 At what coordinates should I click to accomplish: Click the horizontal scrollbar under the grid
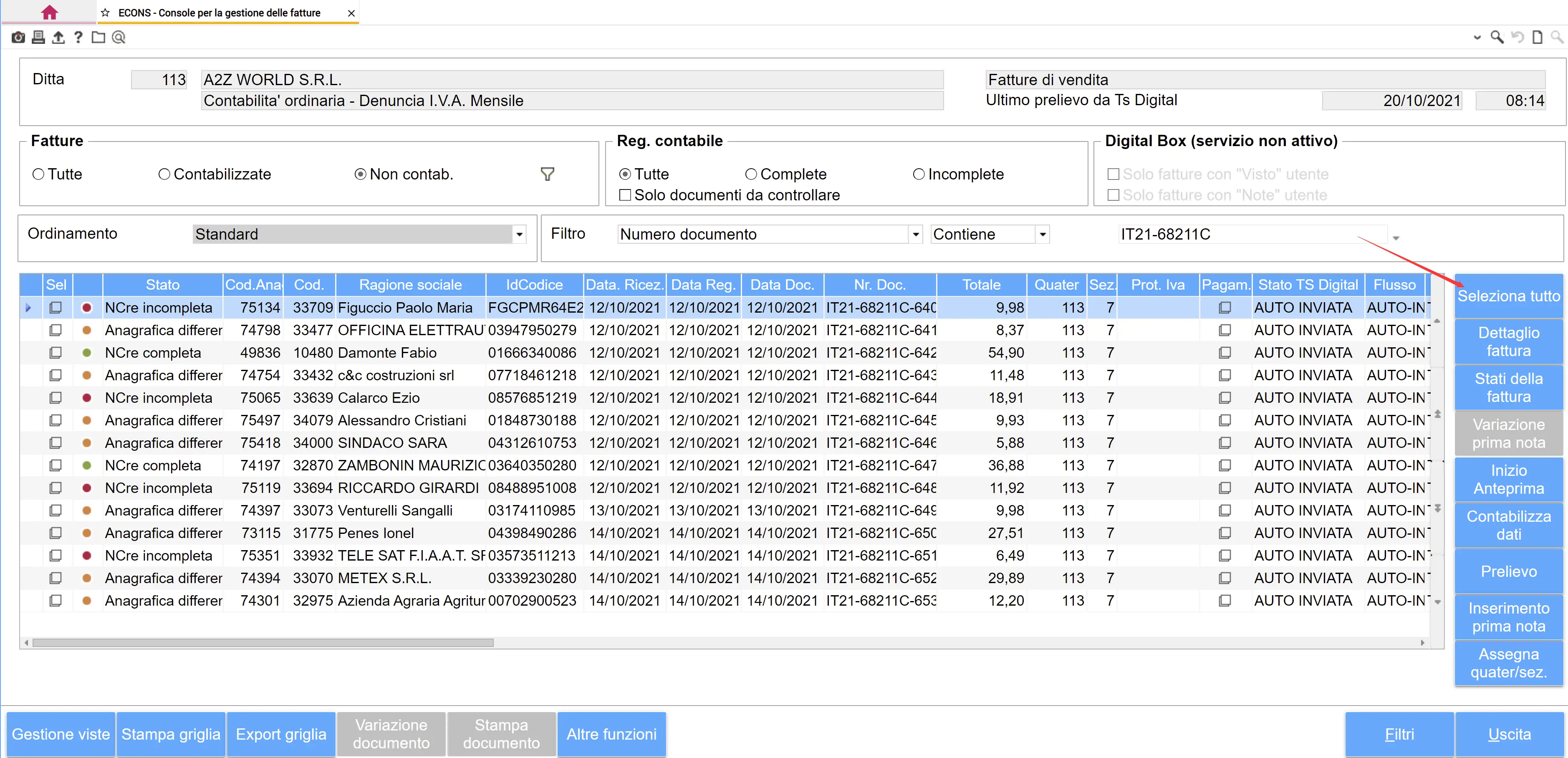click(263, 643)
